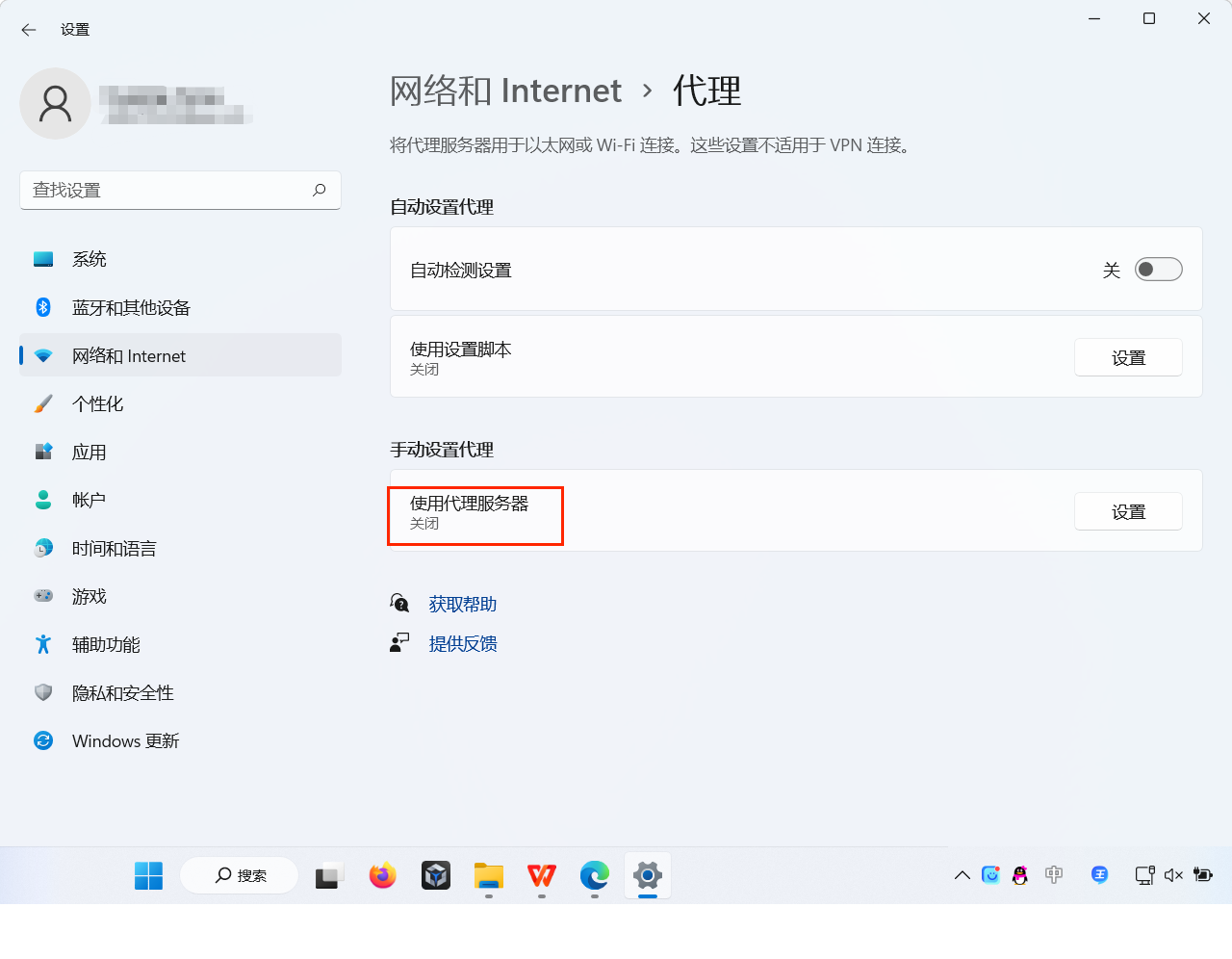The image size is (1232, 959).
Task: Launch Firefox from the taskbar
Action: tap(382, 875)
